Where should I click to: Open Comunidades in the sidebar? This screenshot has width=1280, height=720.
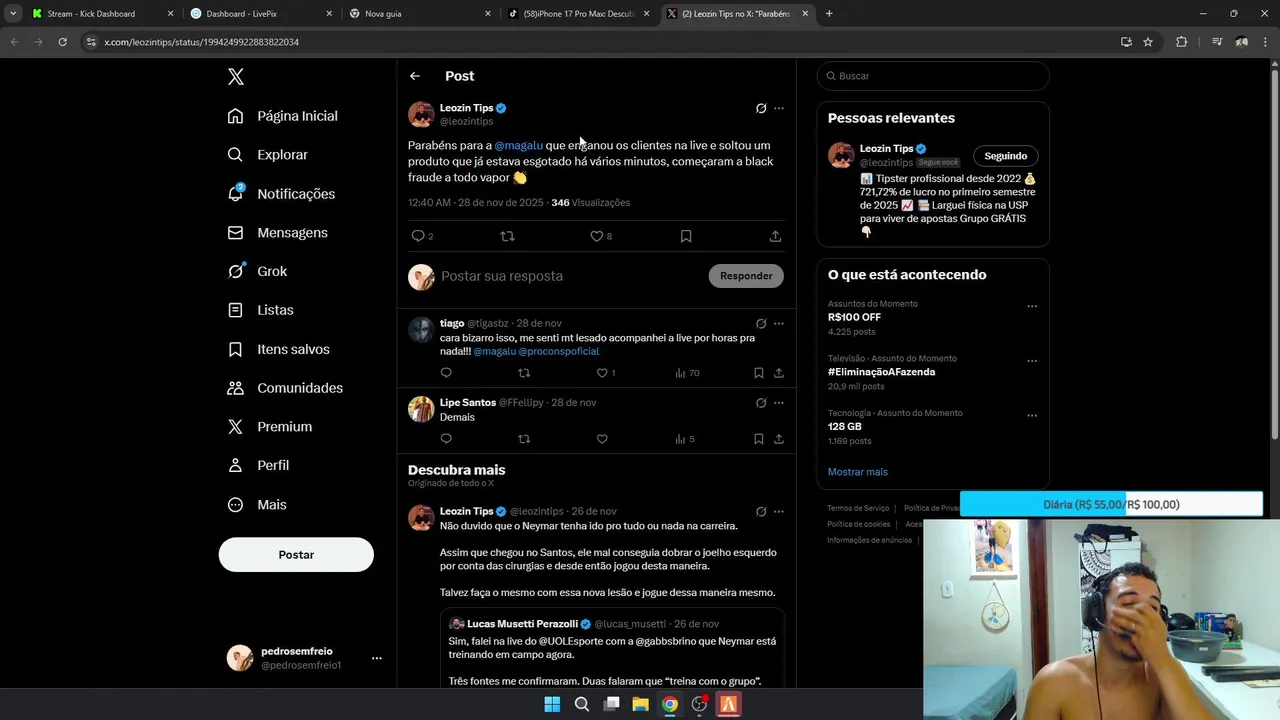tap(285, 388)
